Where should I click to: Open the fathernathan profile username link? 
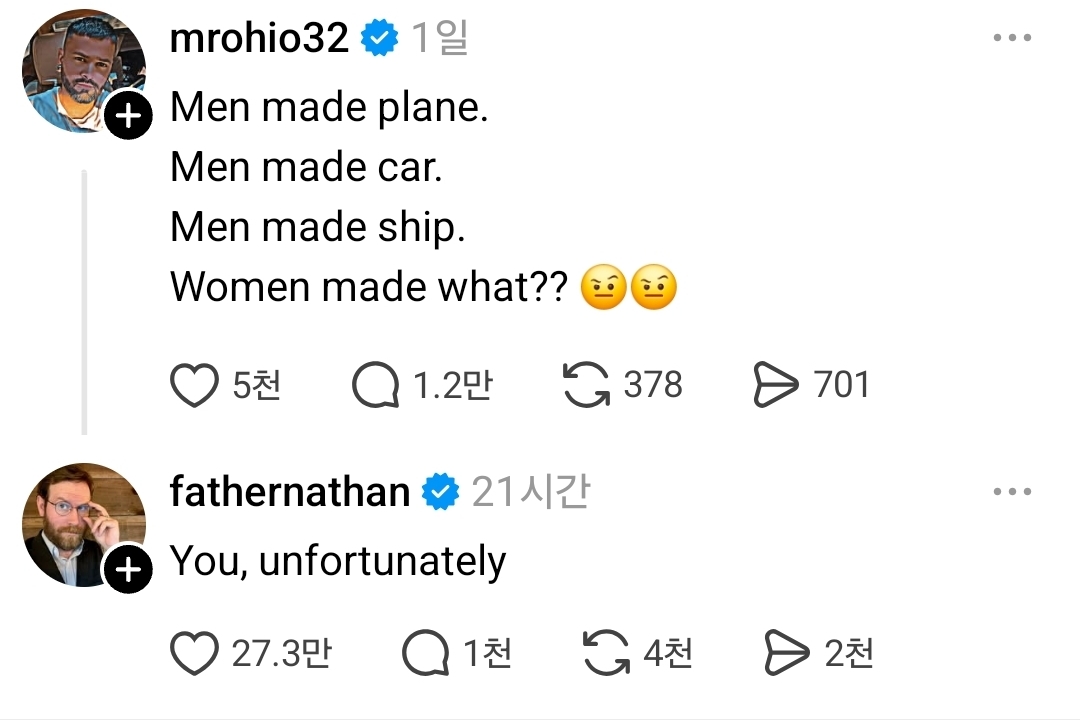290,492
